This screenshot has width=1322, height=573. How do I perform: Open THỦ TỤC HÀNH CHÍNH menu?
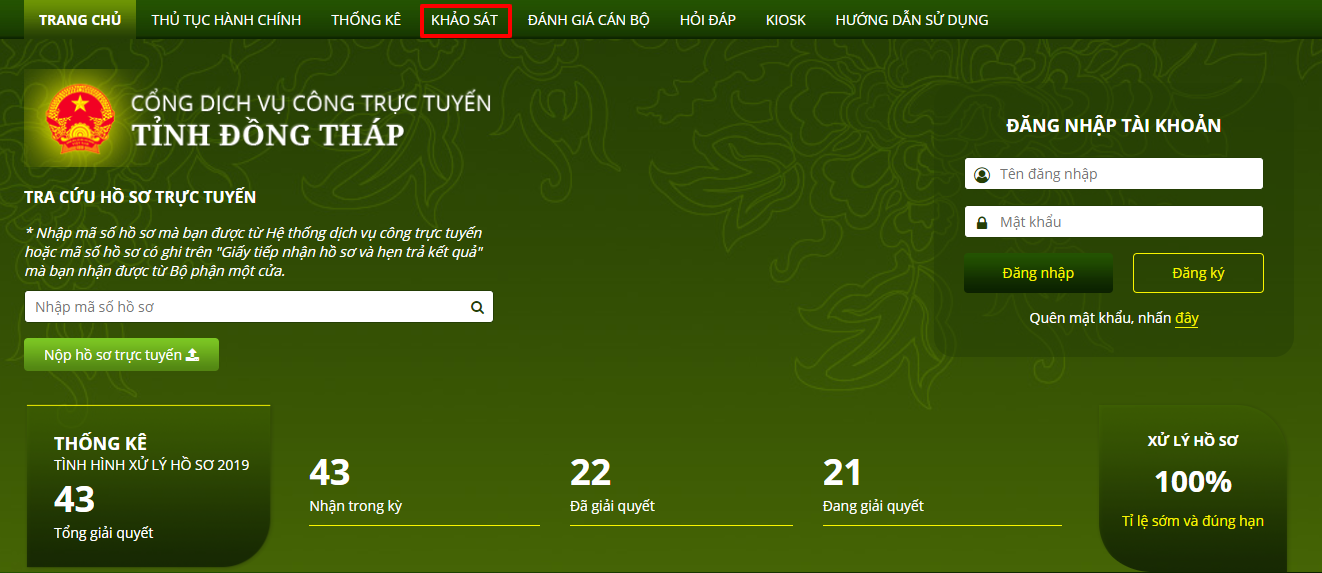(x=226, y=20)
